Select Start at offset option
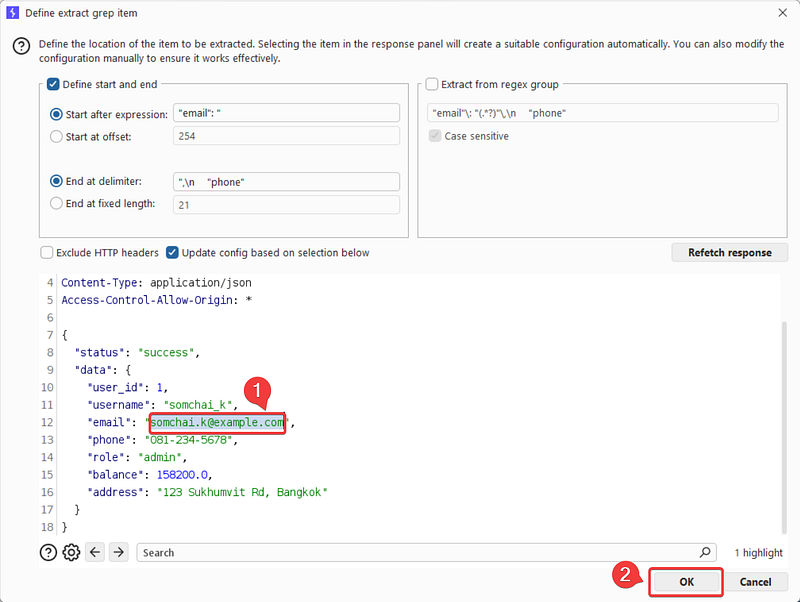 (x=56, y=136)
